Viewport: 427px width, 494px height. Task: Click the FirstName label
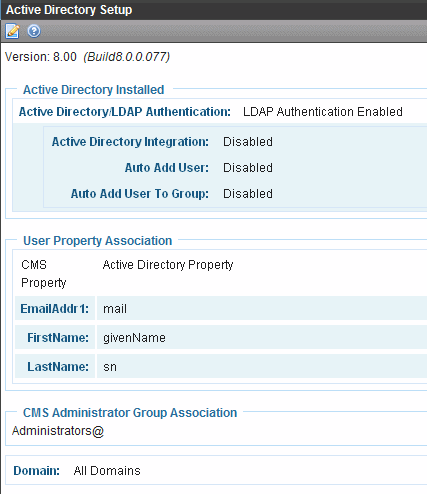58,338
